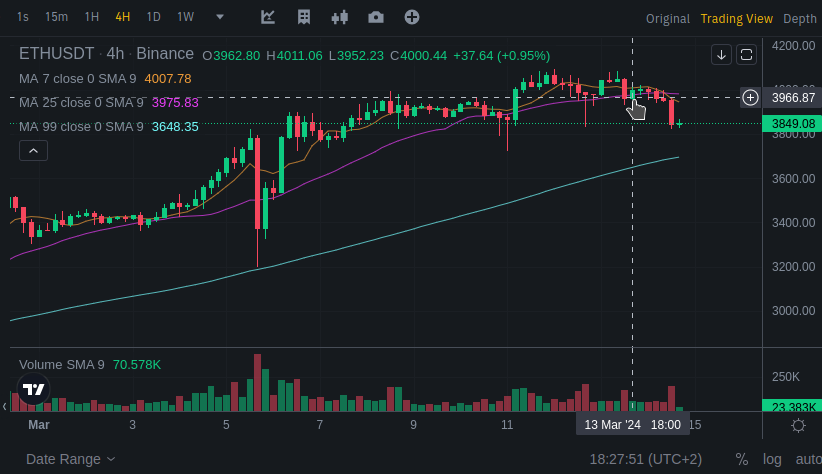Toggle auto scale mode
Image resolution: width=822 pixels, height=474 pixels.
pyautogui.click(x=808, y=459)
